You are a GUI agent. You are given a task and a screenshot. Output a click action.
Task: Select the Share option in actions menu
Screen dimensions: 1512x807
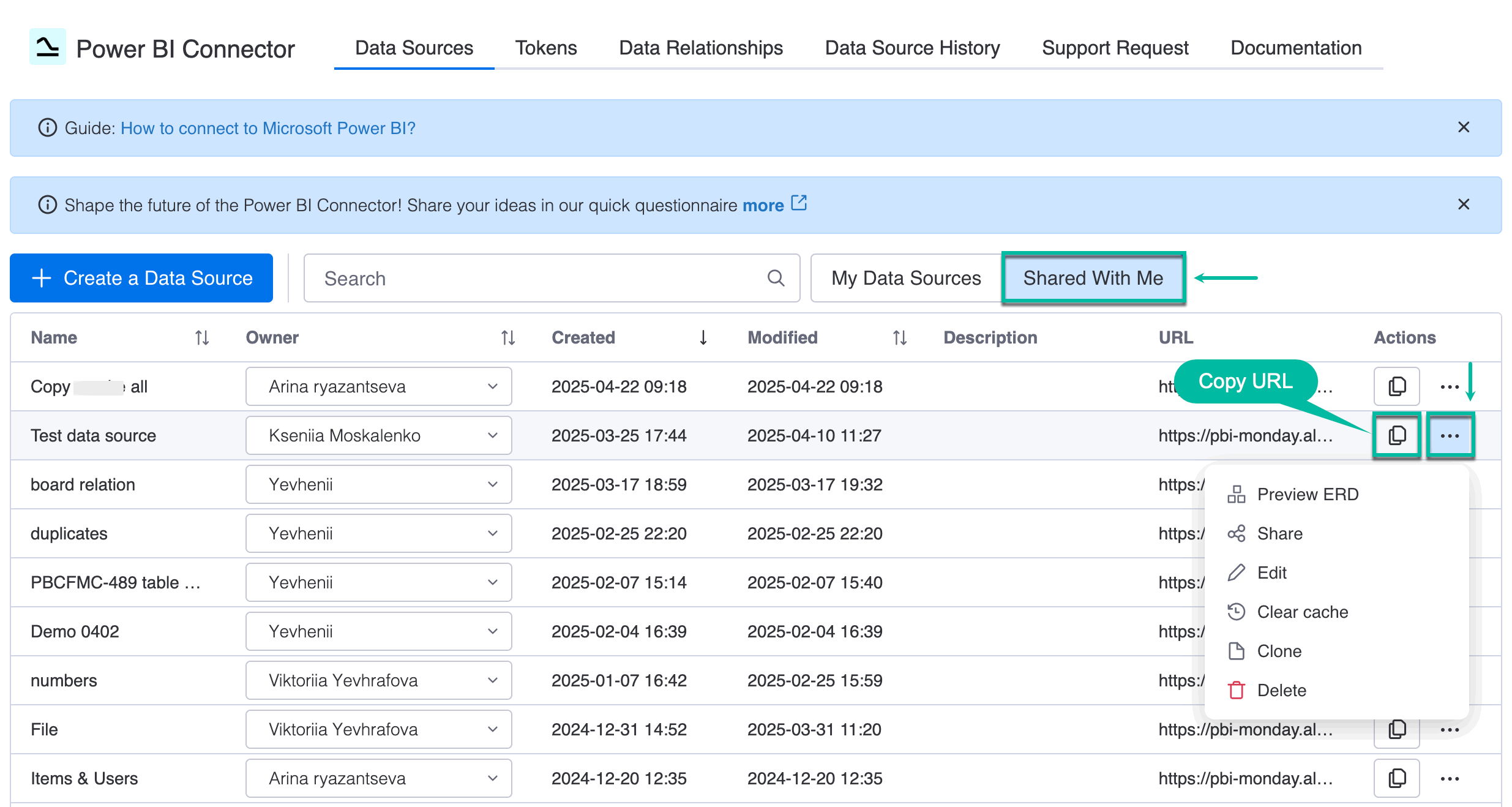pos(1279,533)
